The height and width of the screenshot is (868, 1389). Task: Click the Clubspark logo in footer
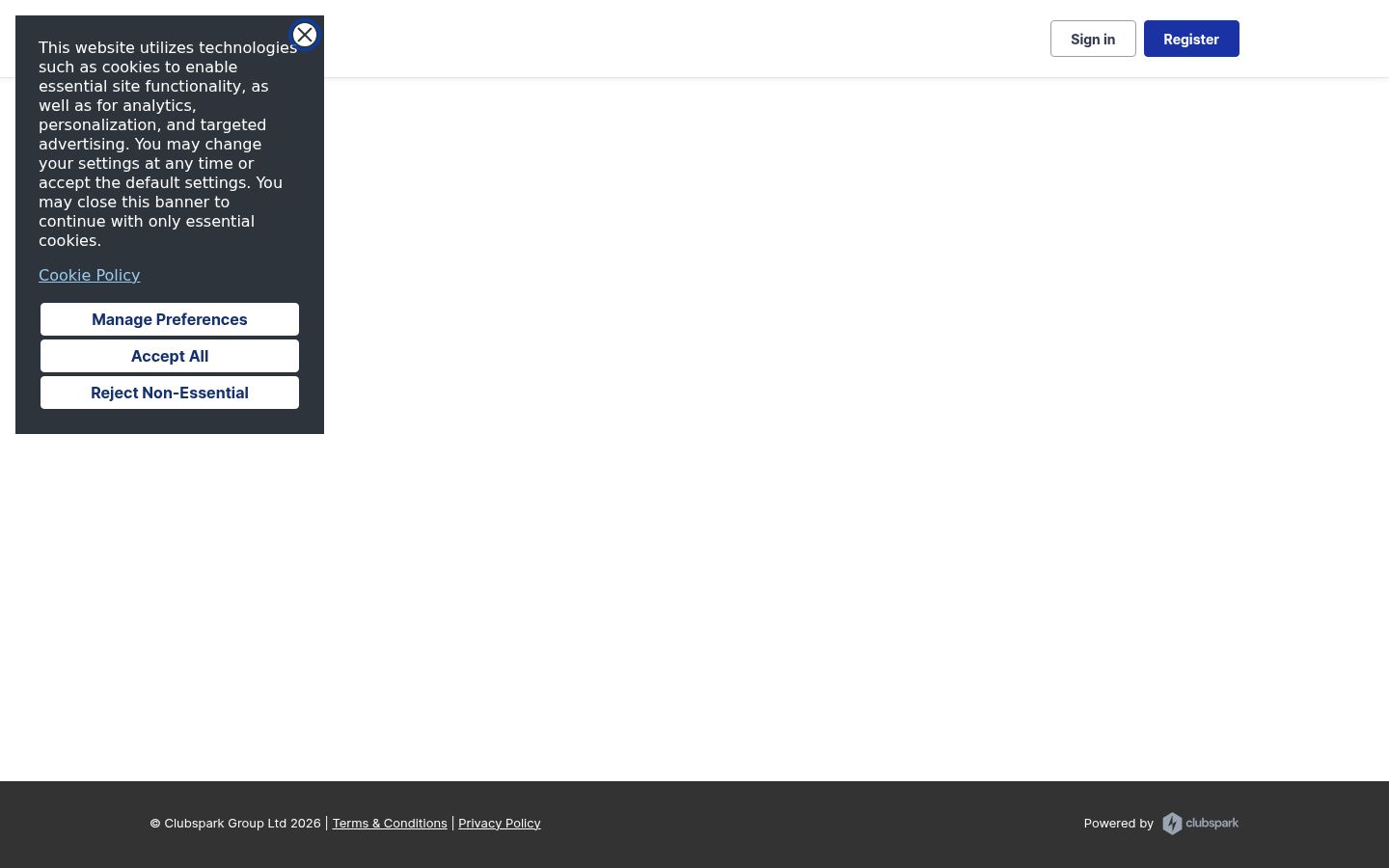pyautogui.click(x=1200, y=823)
